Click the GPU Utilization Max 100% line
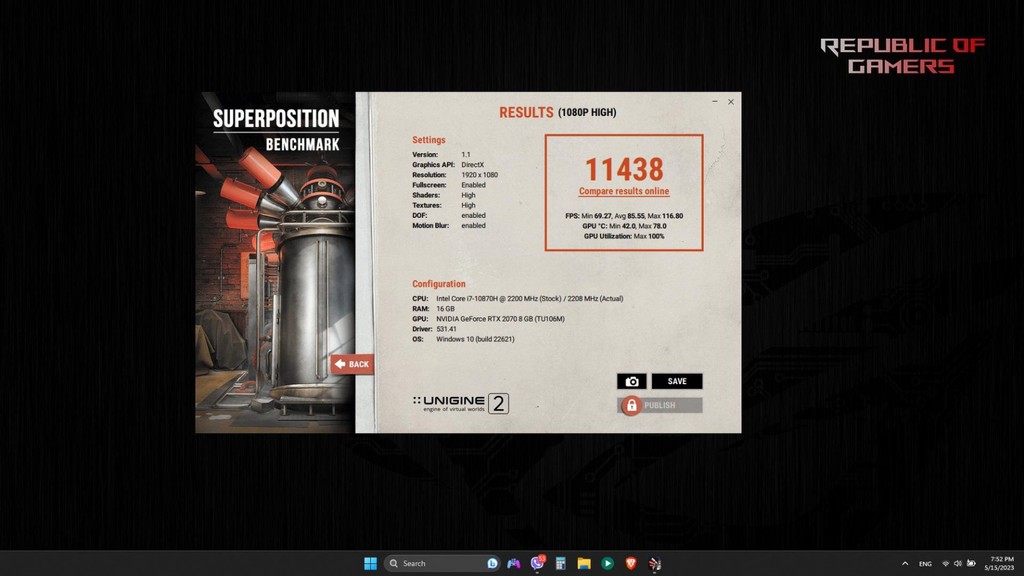The height and width of the screenshot is (576, 1024). tap(624, 236)
